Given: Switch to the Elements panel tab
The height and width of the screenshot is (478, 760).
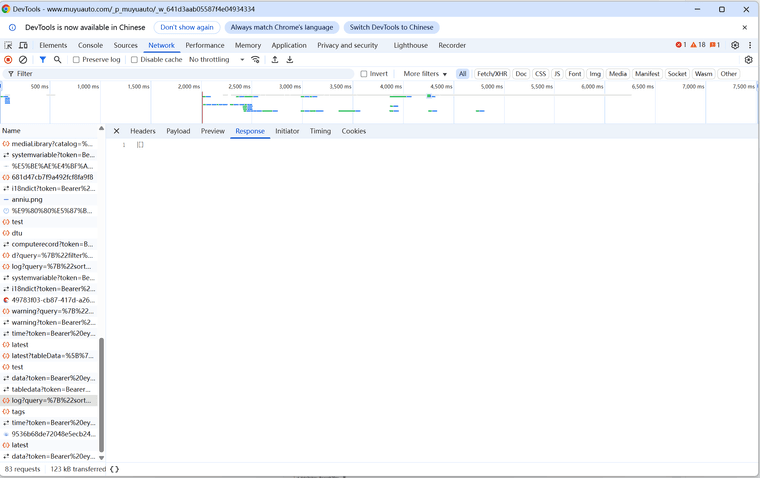Looking at the screenshot, I should pyautogui.click(x=53, y=45).
